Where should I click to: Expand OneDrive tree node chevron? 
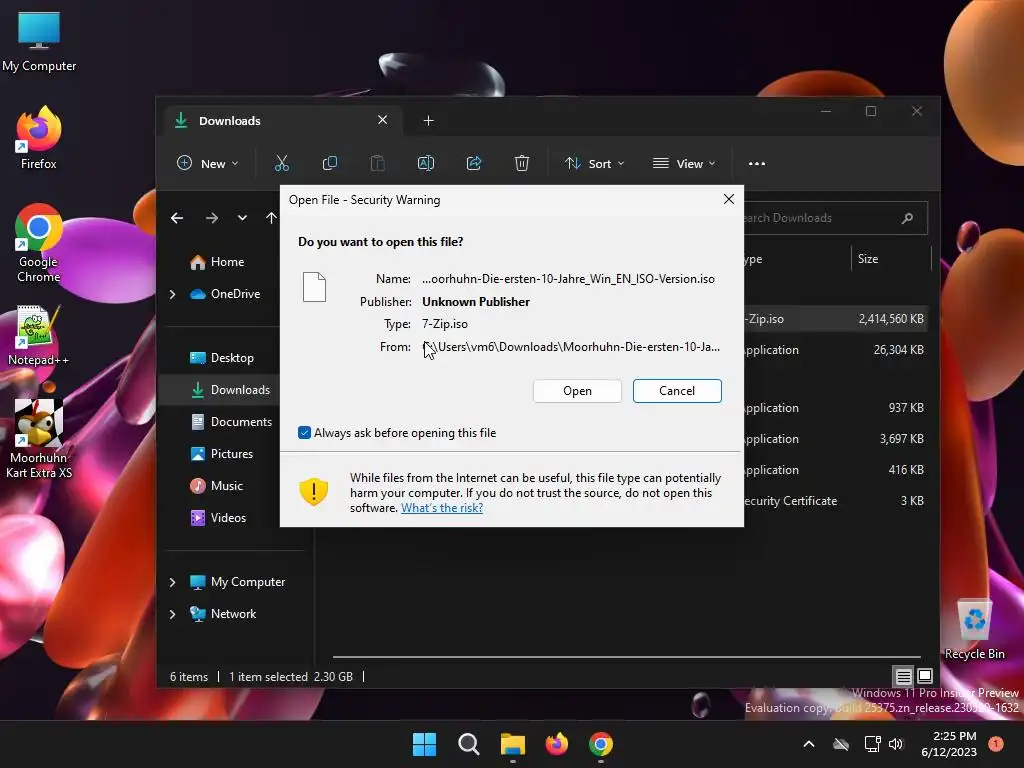172,295
